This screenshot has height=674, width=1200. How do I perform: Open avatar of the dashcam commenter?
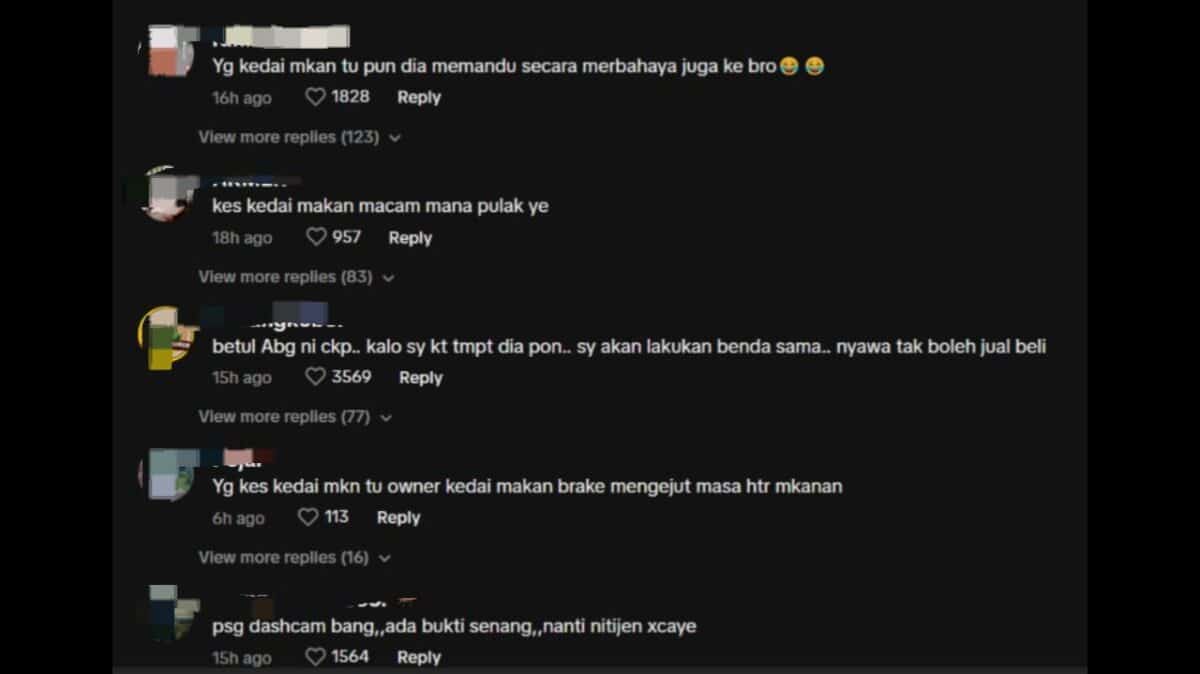(x=172, y=614)
